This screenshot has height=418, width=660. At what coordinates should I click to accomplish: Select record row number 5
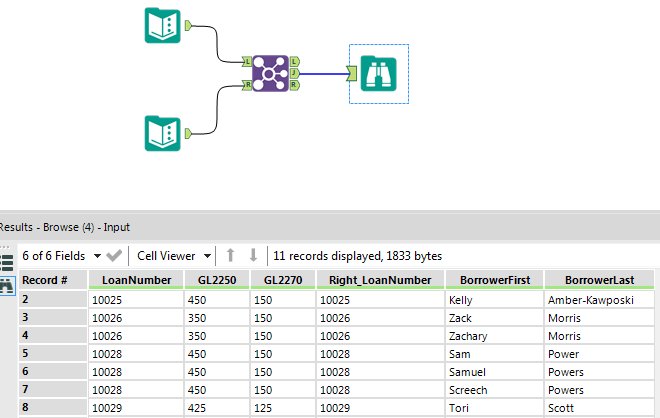click(x=53, y=353)
